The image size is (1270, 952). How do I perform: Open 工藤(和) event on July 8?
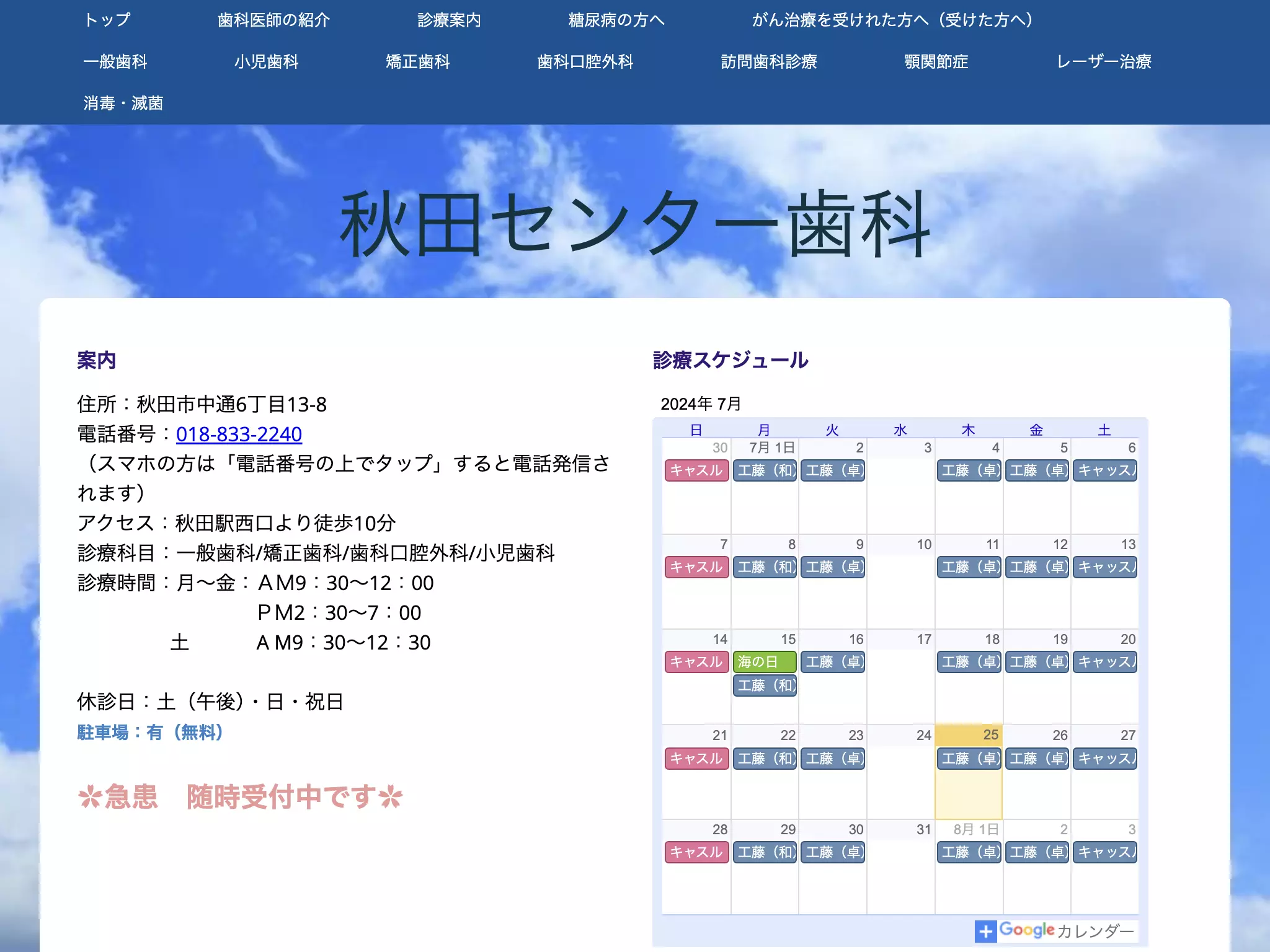[x=765, y=567]
